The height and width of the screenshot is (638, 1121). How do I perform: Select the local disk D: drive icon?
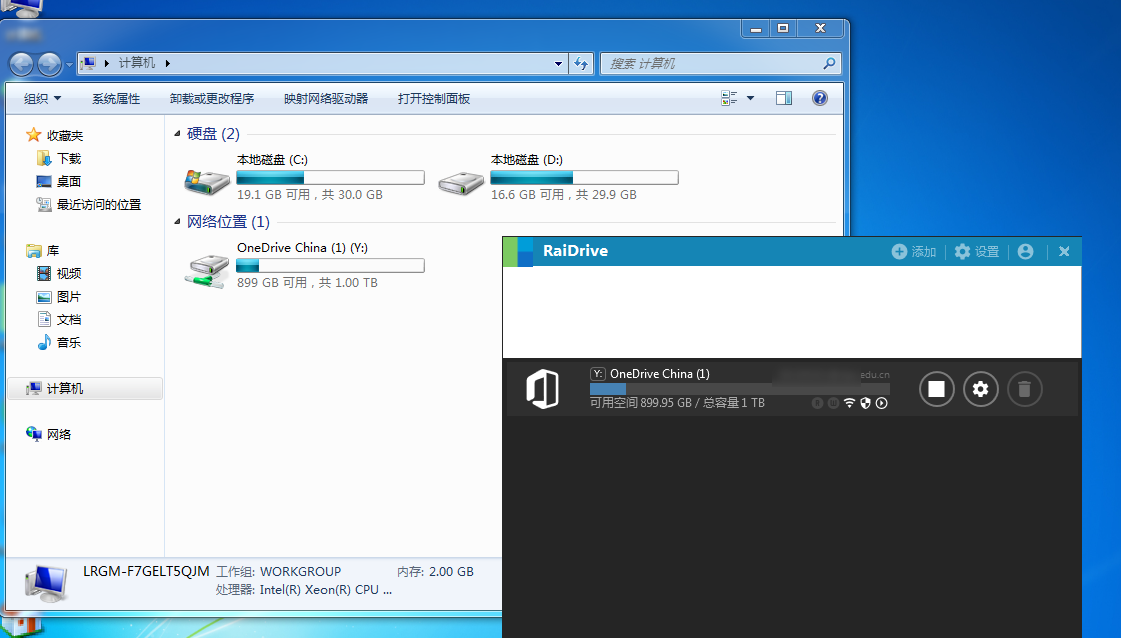pos(461,182)
